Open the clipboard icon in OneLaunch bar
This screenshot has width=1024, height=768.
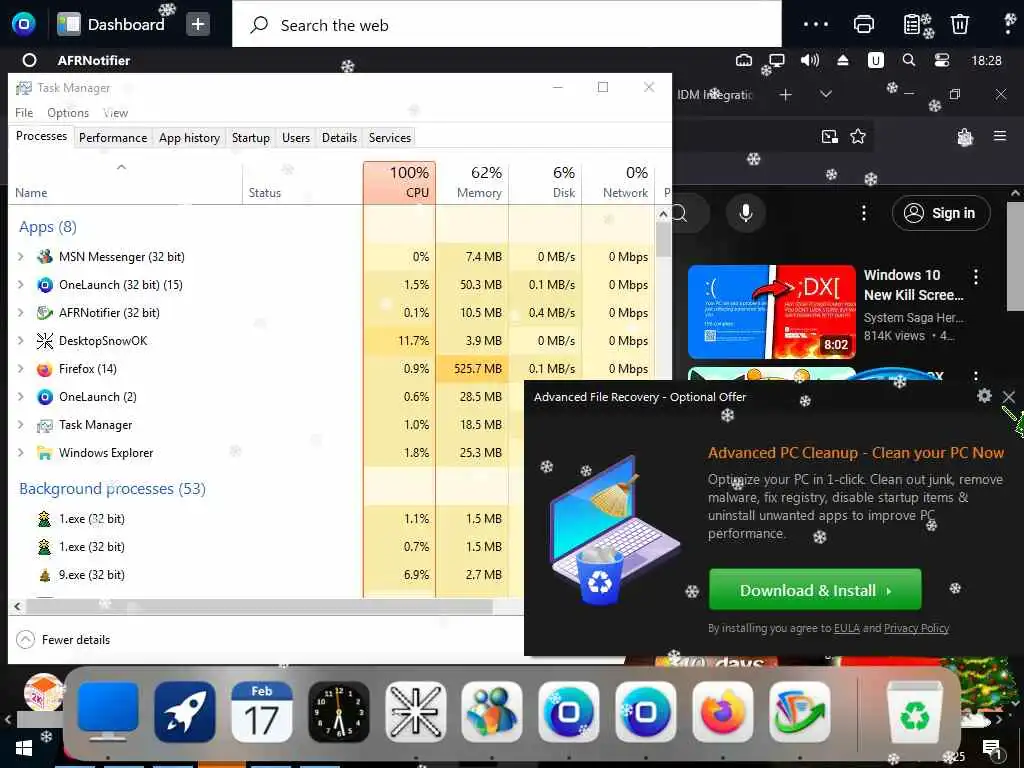pyautogui.click(x=913, y=24)
